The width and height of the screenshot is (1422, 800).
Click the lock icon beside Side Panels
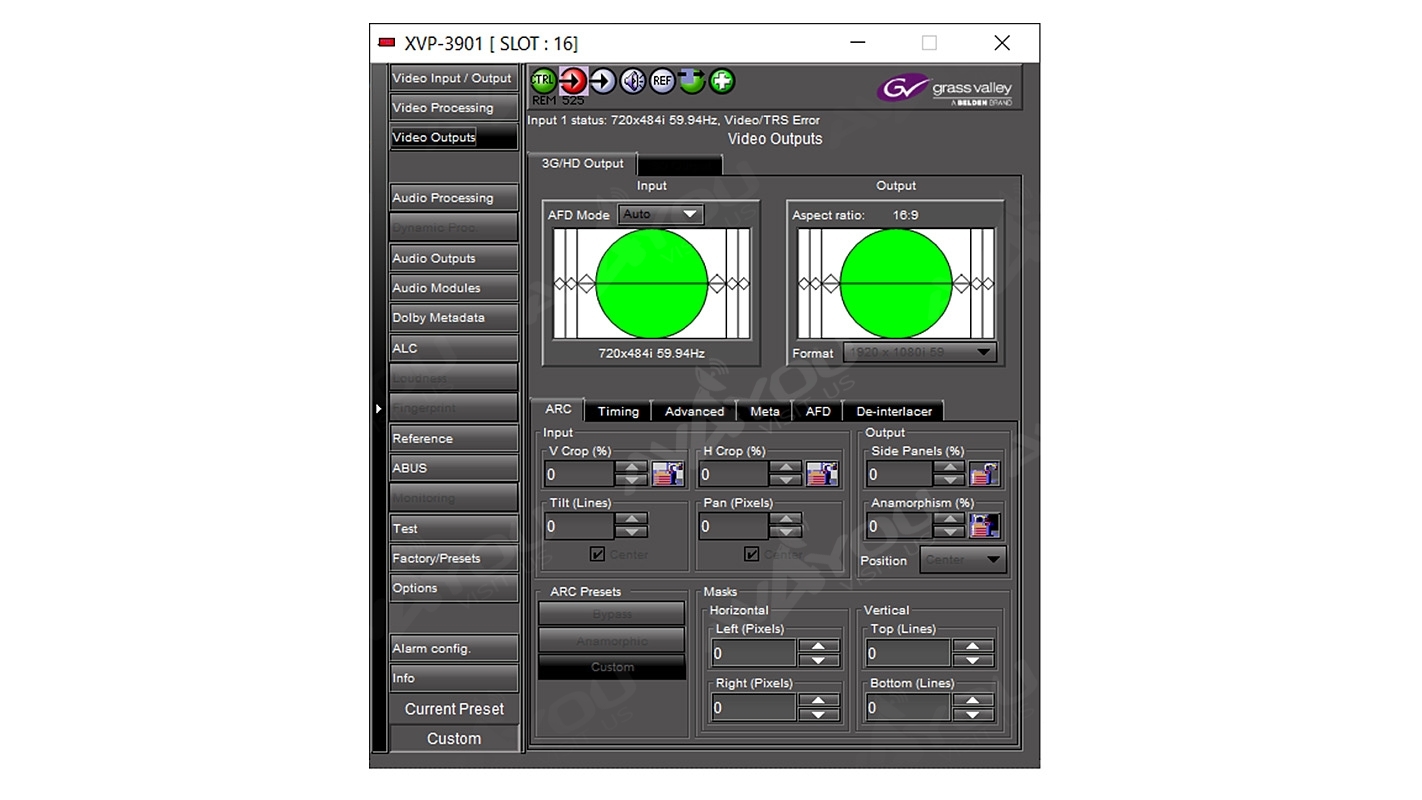click(x=984, y=474)
